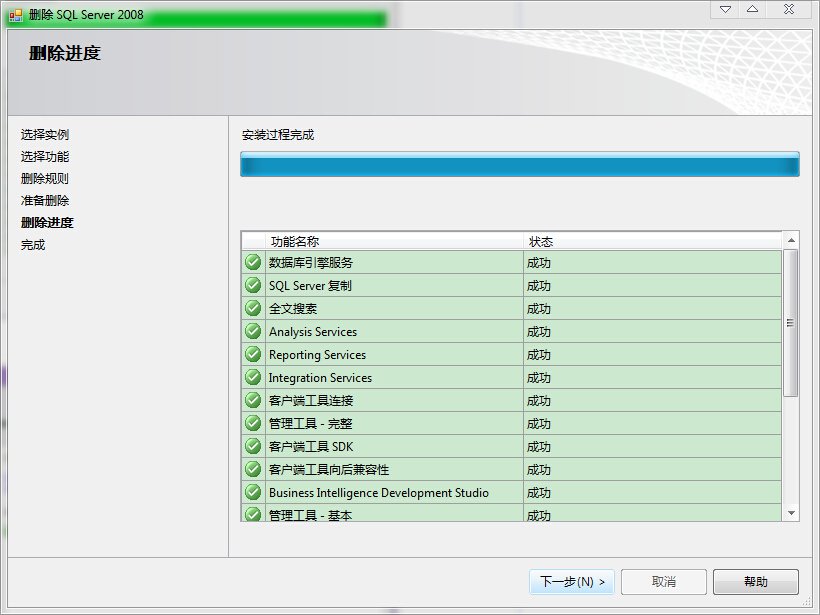Click success icon next to Reporting Services
The width and height of the screenshot is (820, 615).
(x=253, y=354)
